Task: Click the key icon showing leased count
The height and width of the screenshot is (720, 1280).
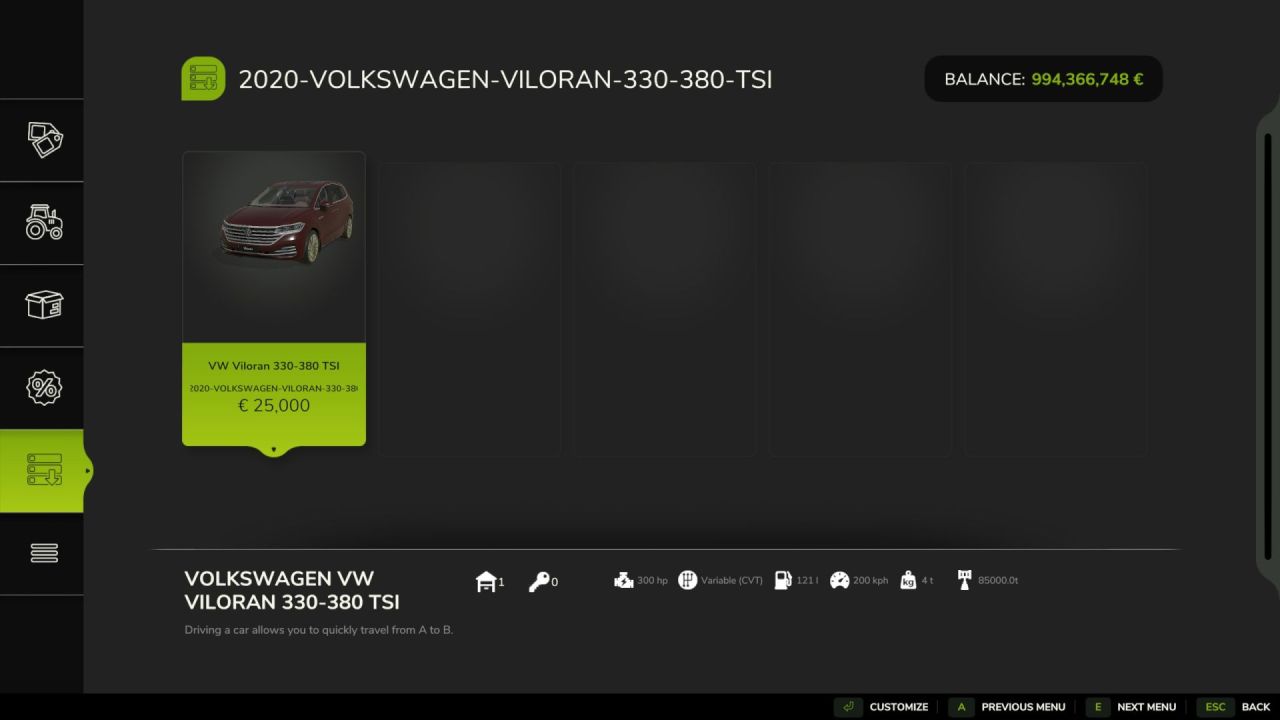Action: tap(538, 580)
